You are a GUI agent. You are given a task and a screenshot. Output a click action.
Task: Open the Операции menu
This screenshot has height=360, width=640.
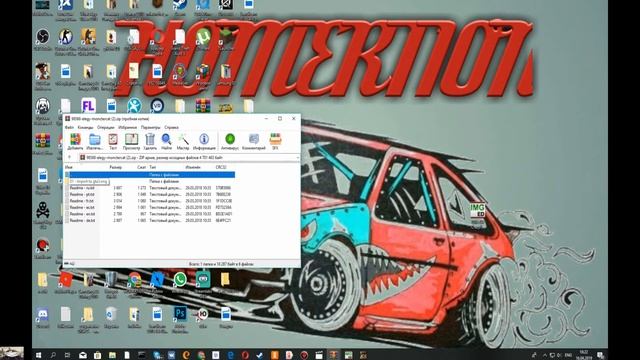pos(105,127)
